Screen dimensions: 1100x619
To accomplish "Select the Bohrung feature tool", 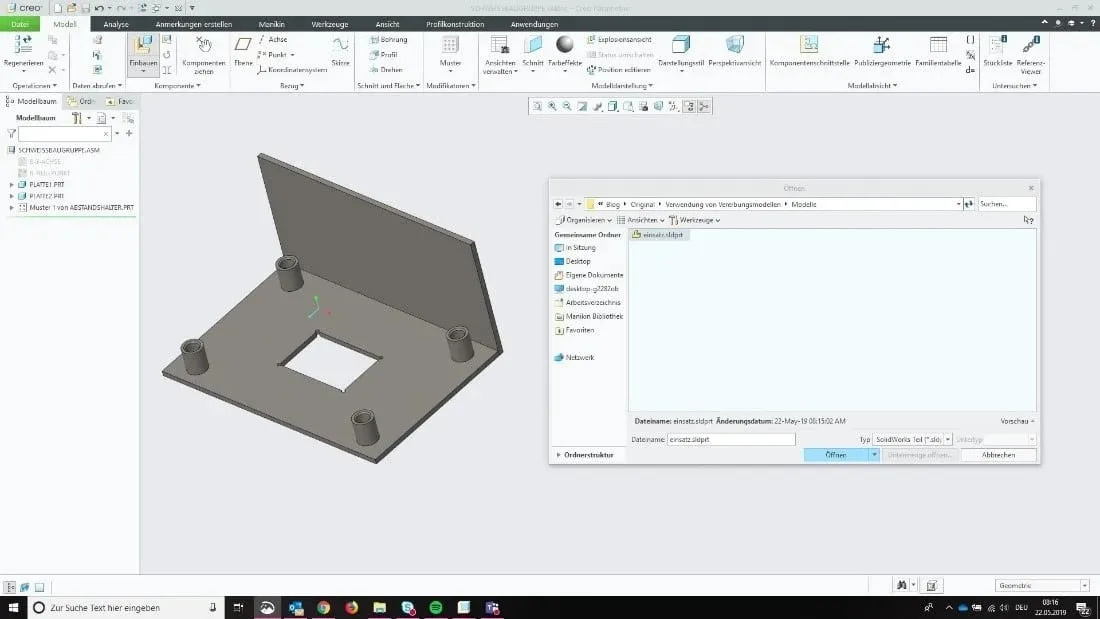I will click(389, 40).
